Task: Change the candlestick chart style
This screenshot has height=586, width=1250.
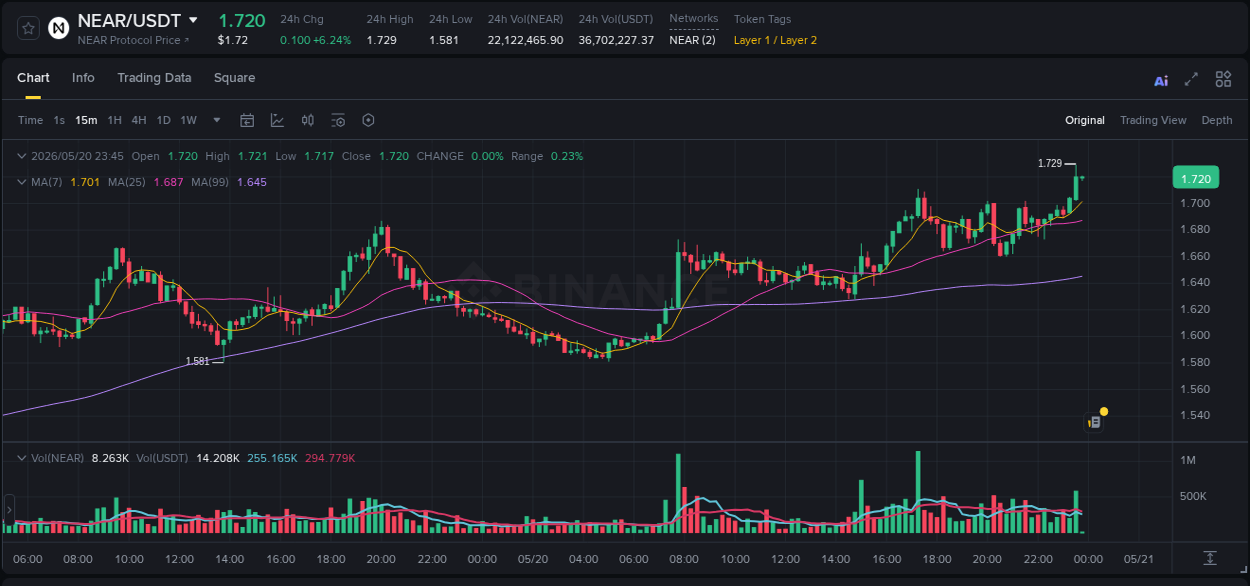Action: (x=308, y=120)
